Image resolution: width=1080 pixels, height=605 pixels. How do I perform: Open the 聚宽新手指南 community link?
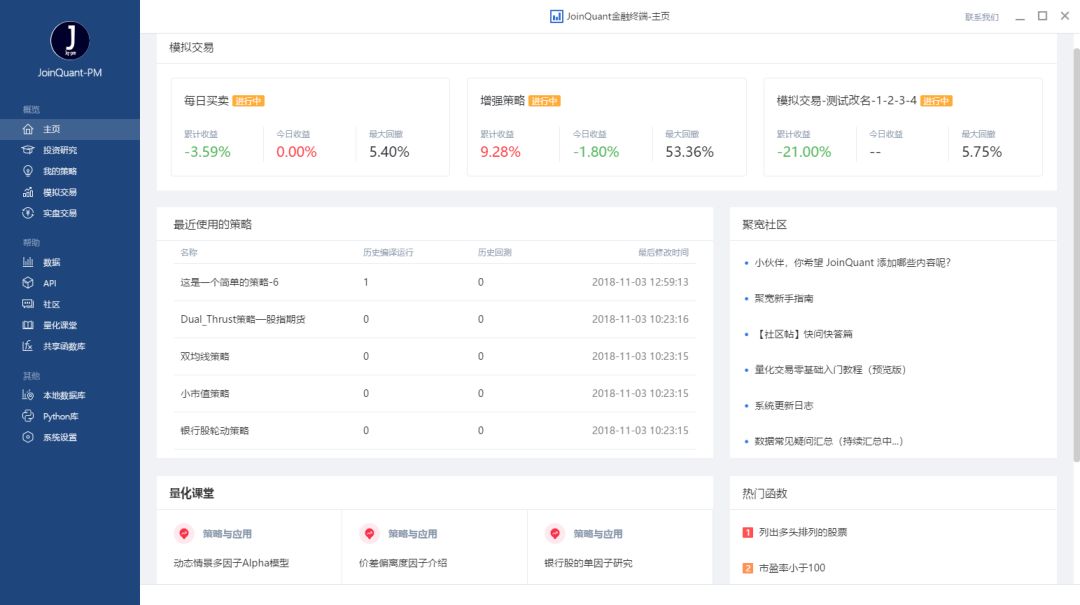point(784,298)
